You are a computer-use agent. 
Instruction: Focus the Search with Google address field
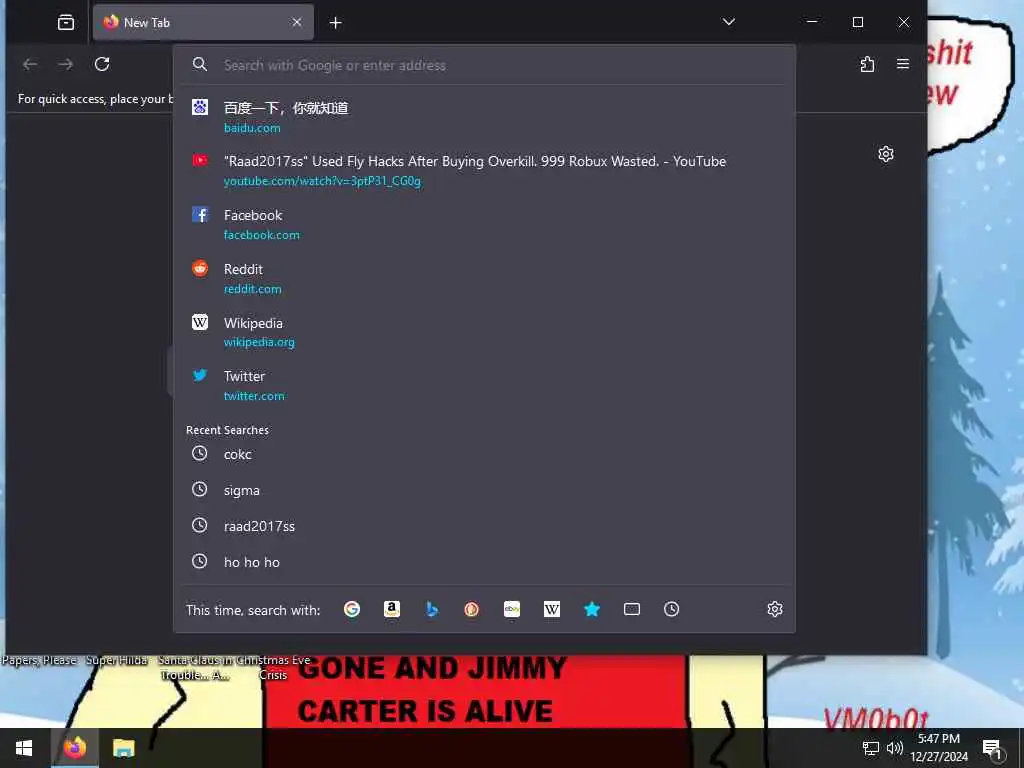pyautogui.click(x=484, y=65)
